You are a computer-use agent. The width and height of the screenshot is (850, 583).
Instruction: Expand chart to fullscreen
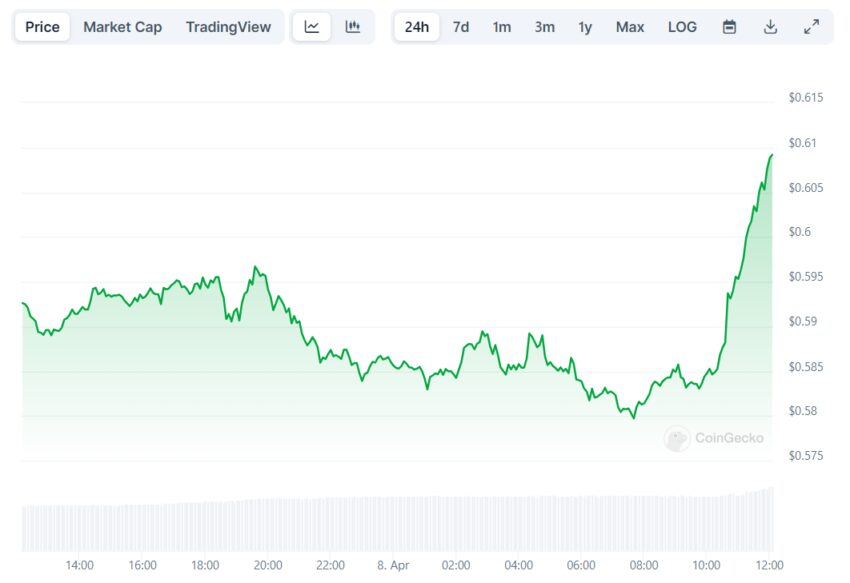pos(812,27)
